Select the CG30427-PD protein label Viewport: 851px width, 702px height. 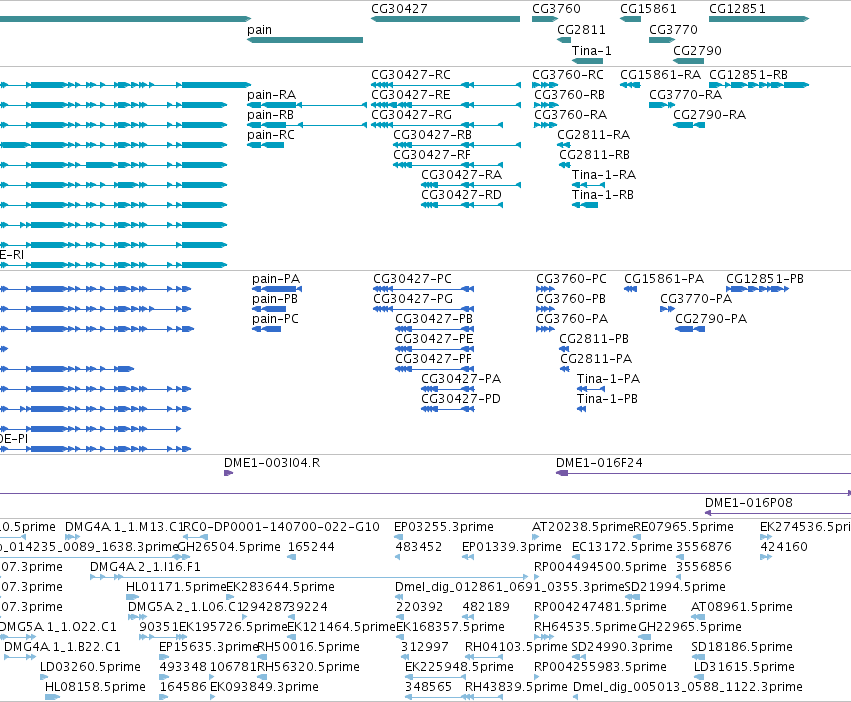(461, 399)
